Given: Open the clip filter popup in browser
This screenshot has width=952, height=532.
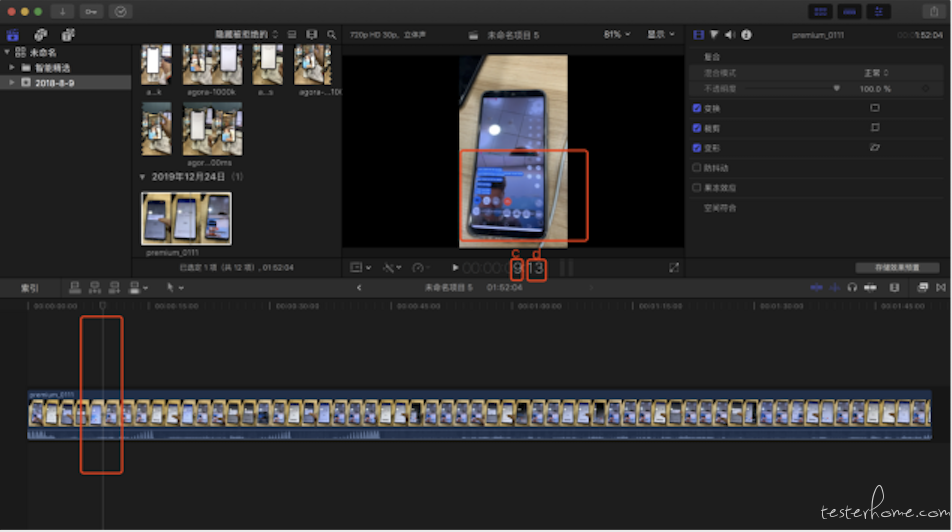Looking at the screenshot, I should (x=246, y=35).
